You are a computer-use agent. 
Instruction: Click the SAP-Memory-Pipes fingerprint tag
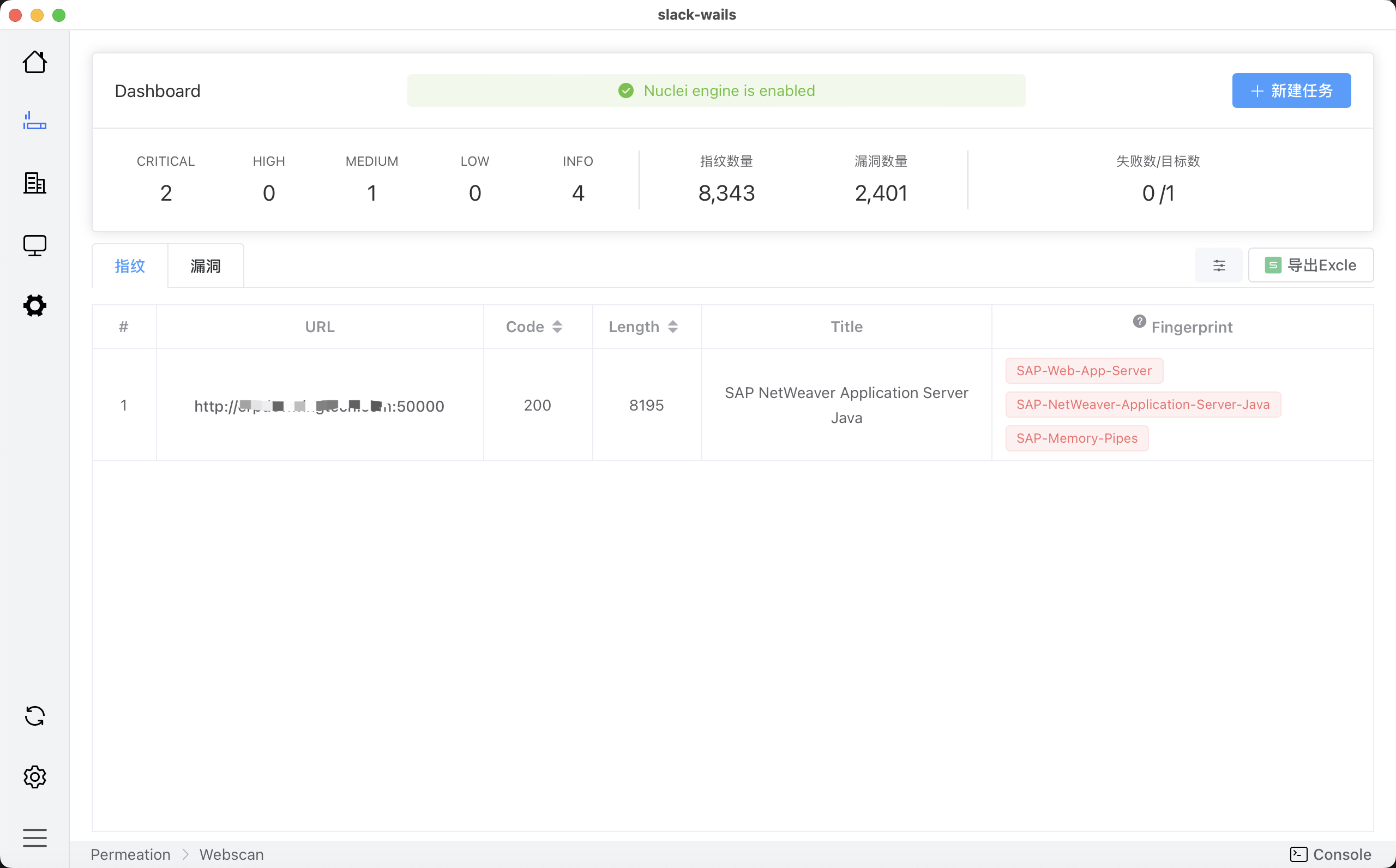coord(1076,438)
